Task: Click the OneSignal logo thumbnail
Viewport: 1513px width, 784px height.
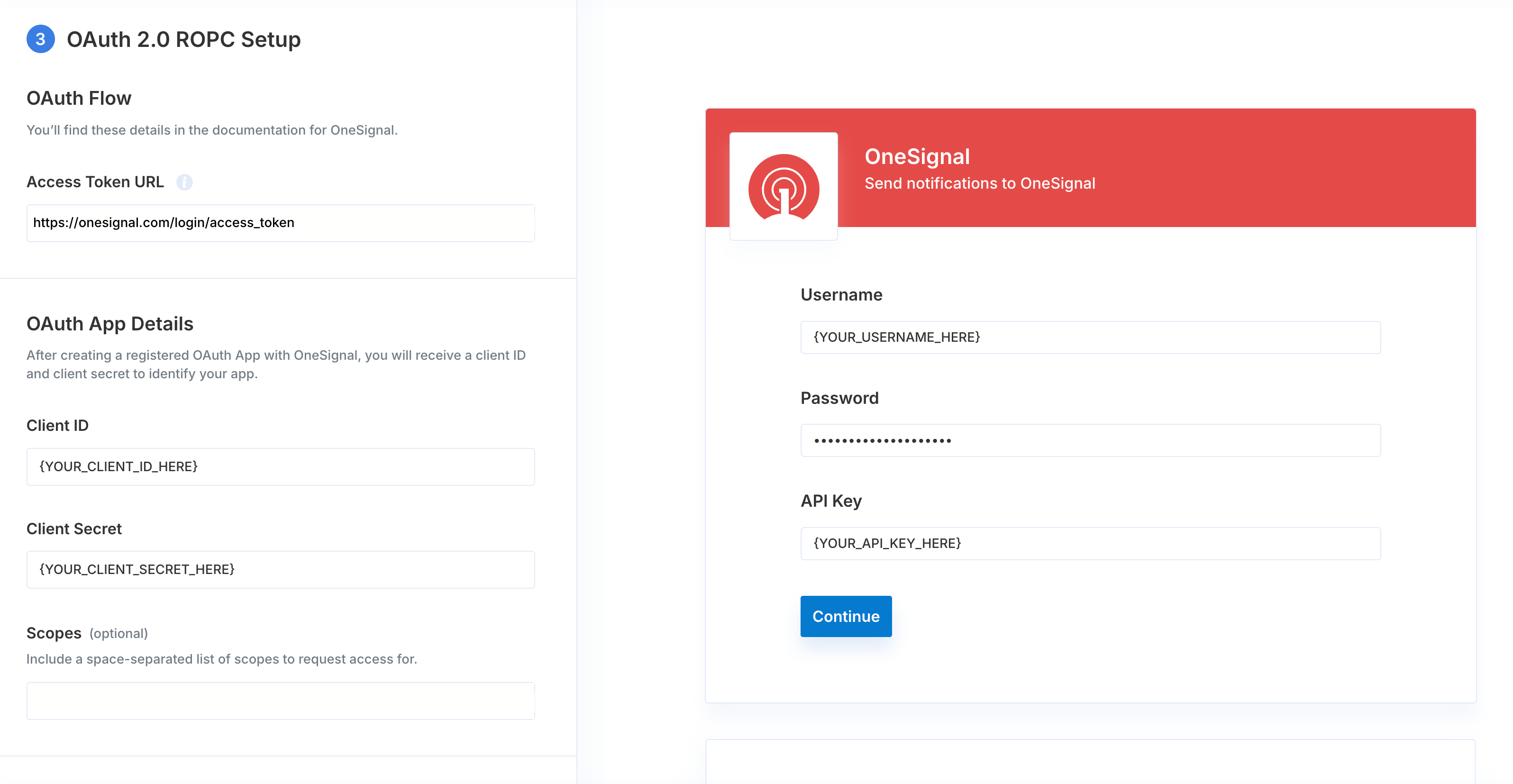Action: click(x=784, y=186)
